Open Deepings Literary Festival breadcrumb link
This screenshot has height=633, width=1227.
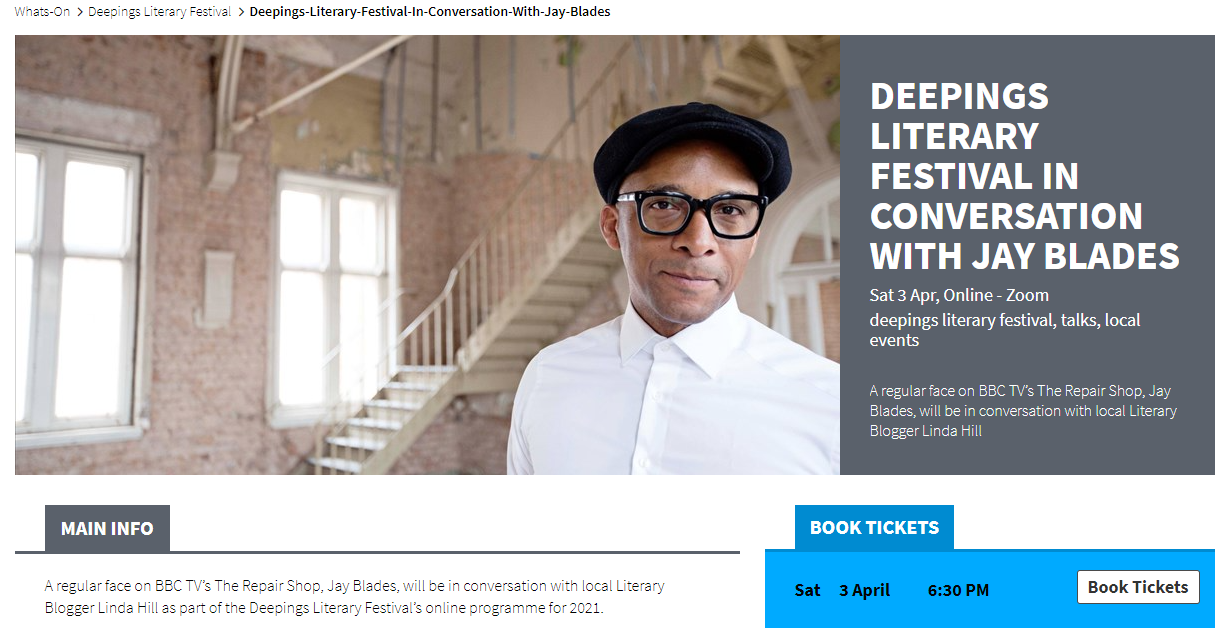[x=159, y=12]
